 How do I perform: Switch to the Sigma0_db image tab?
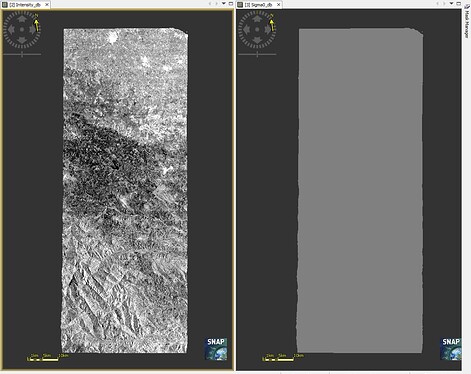tap(259, 5)
